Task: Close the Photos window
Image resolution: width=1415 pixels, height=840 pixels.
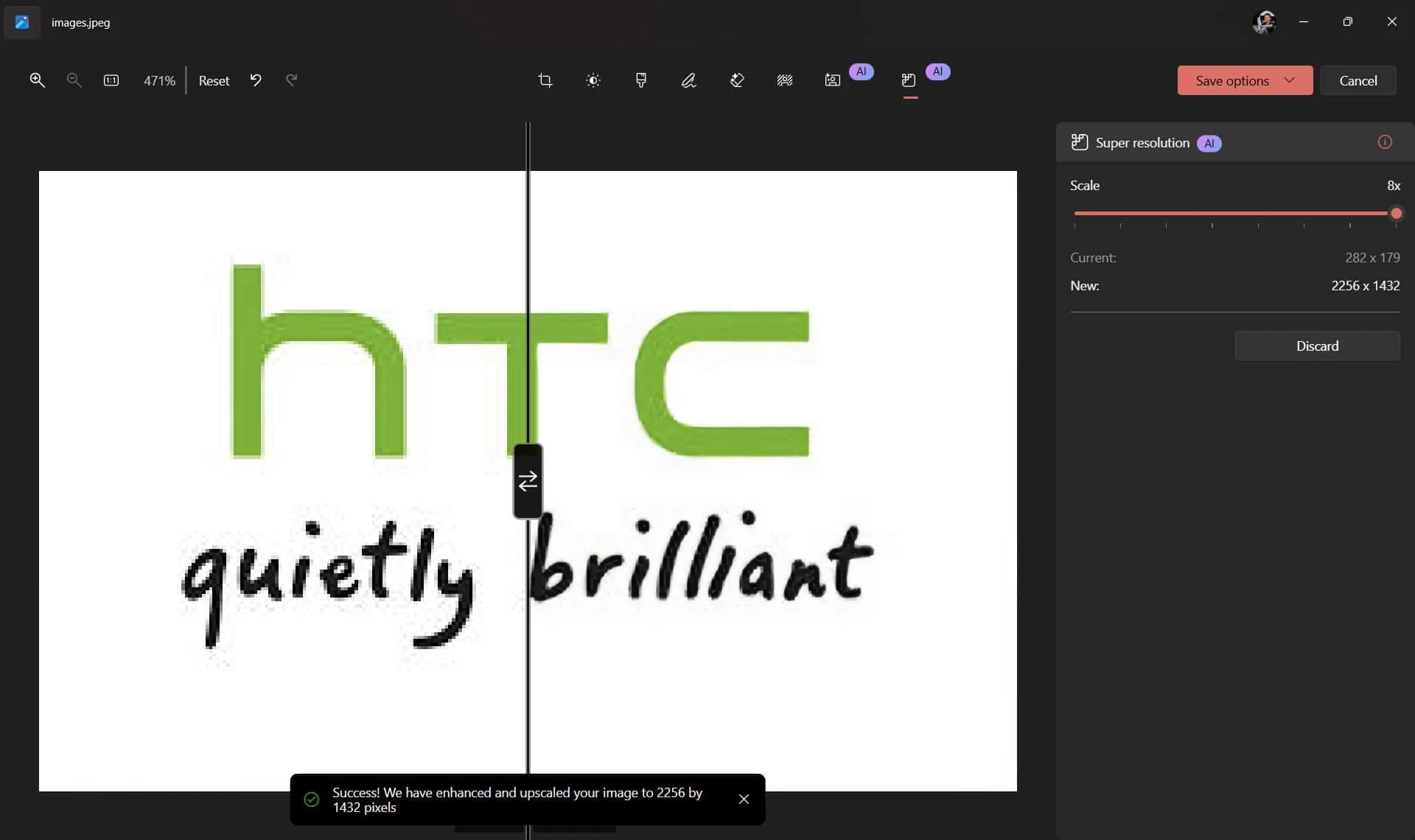Action: (x=1391, y=21)
